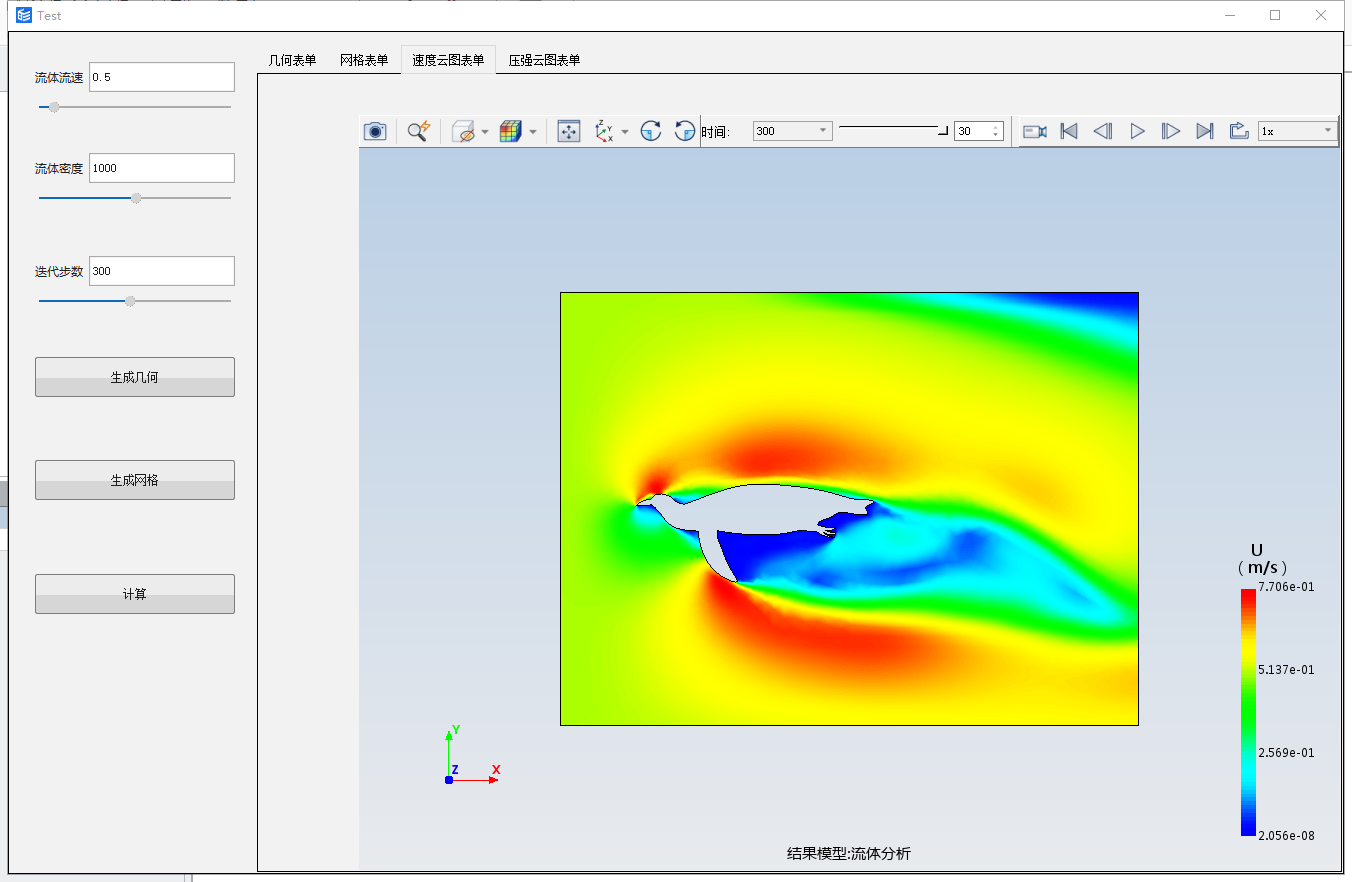Click the 生成几何 button
Screen dimensions: 1352x882
135,377
